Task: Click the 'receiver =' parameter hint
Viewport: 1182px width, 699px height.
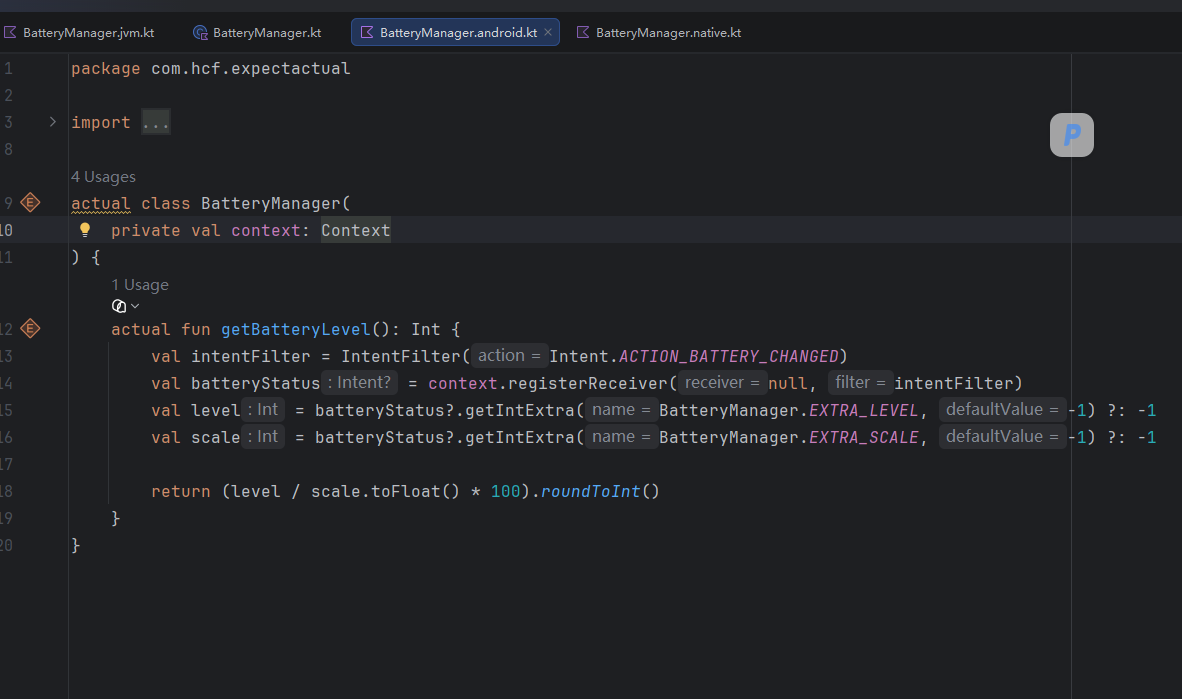Action: [x=722, y=382]
